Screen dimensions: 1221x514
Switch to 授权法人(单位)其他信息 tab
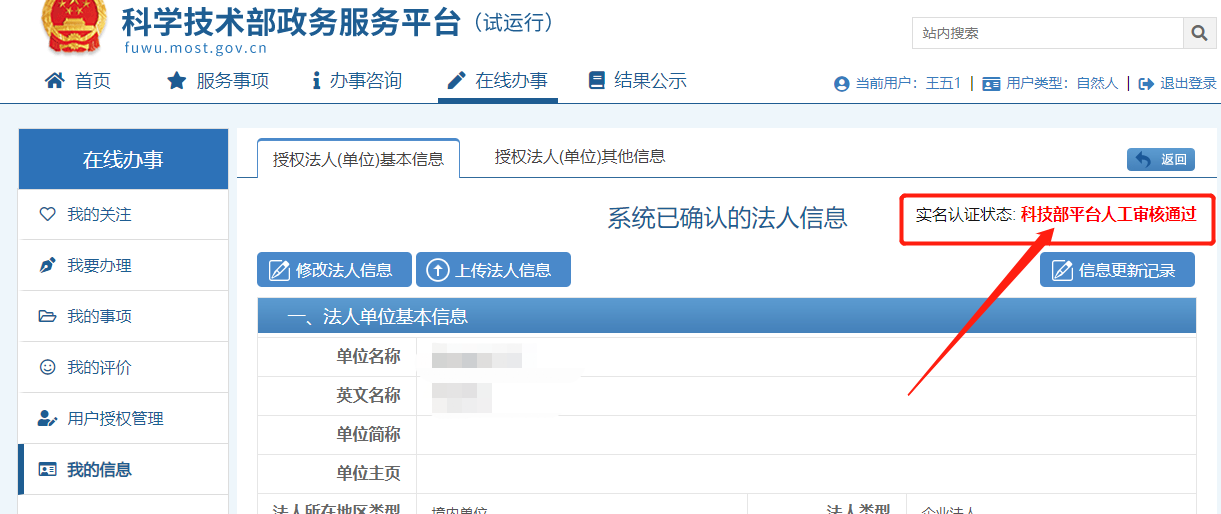(580, 157)
